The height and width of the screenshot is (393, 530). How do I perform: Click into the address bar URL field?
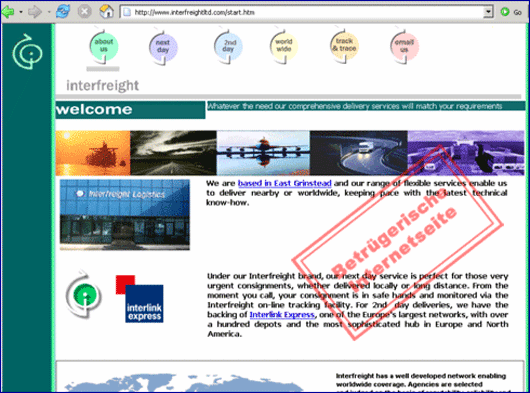(303, 12)
